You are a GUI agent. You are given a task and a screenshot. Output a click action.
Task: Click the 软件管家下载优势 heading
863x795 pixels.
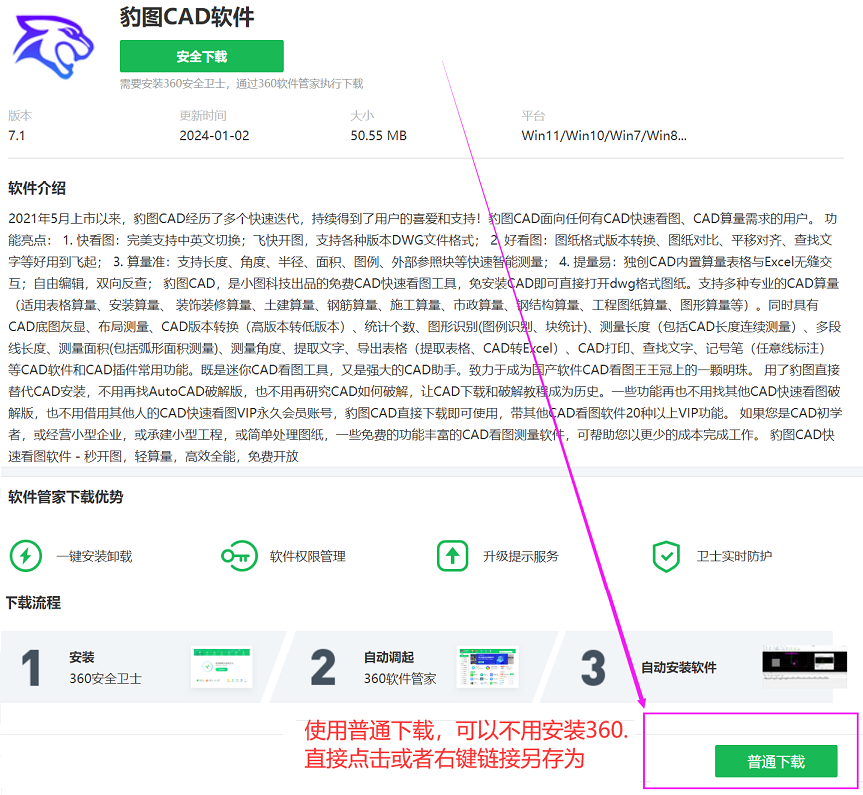pos(65,497)
